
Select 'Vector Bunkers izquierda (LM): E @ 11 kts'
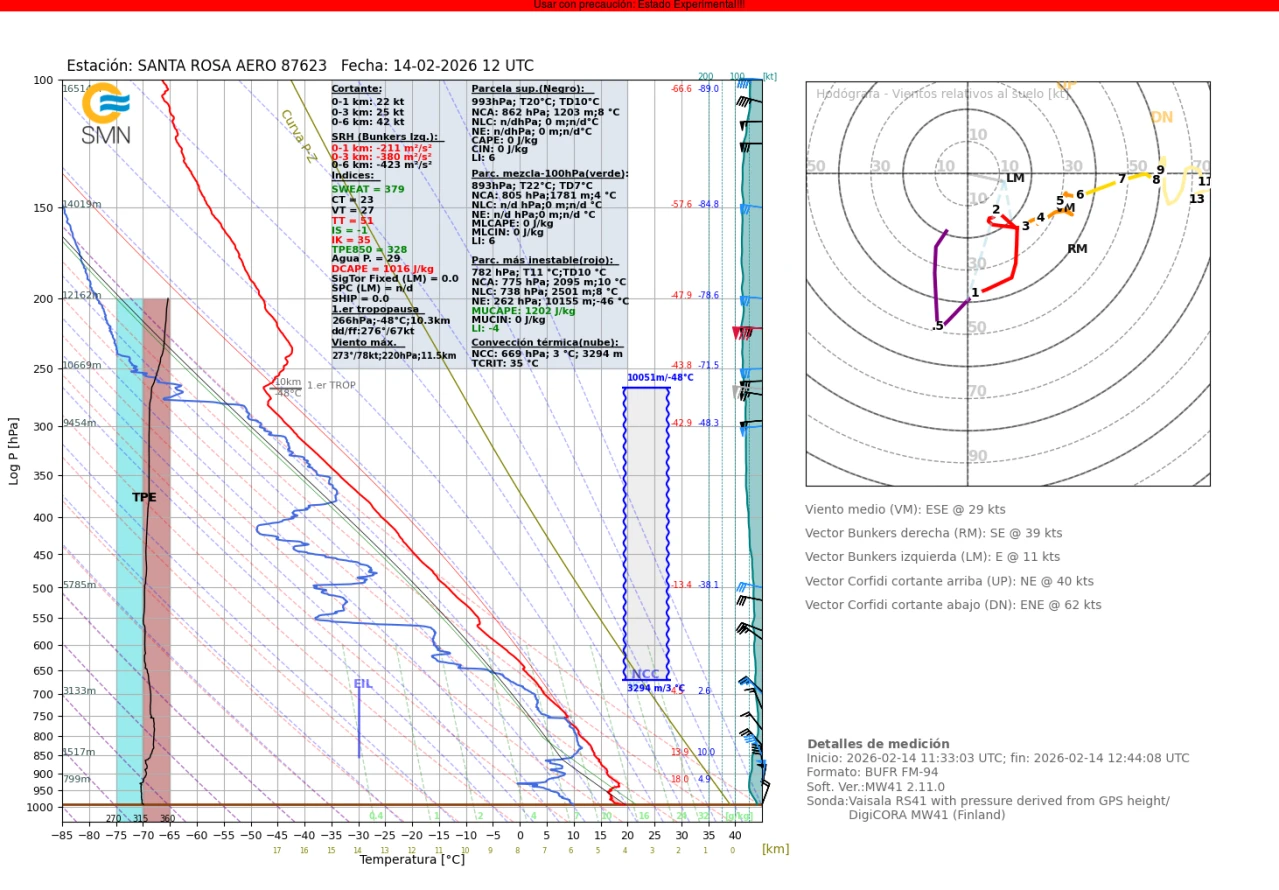tap(932, 557)
